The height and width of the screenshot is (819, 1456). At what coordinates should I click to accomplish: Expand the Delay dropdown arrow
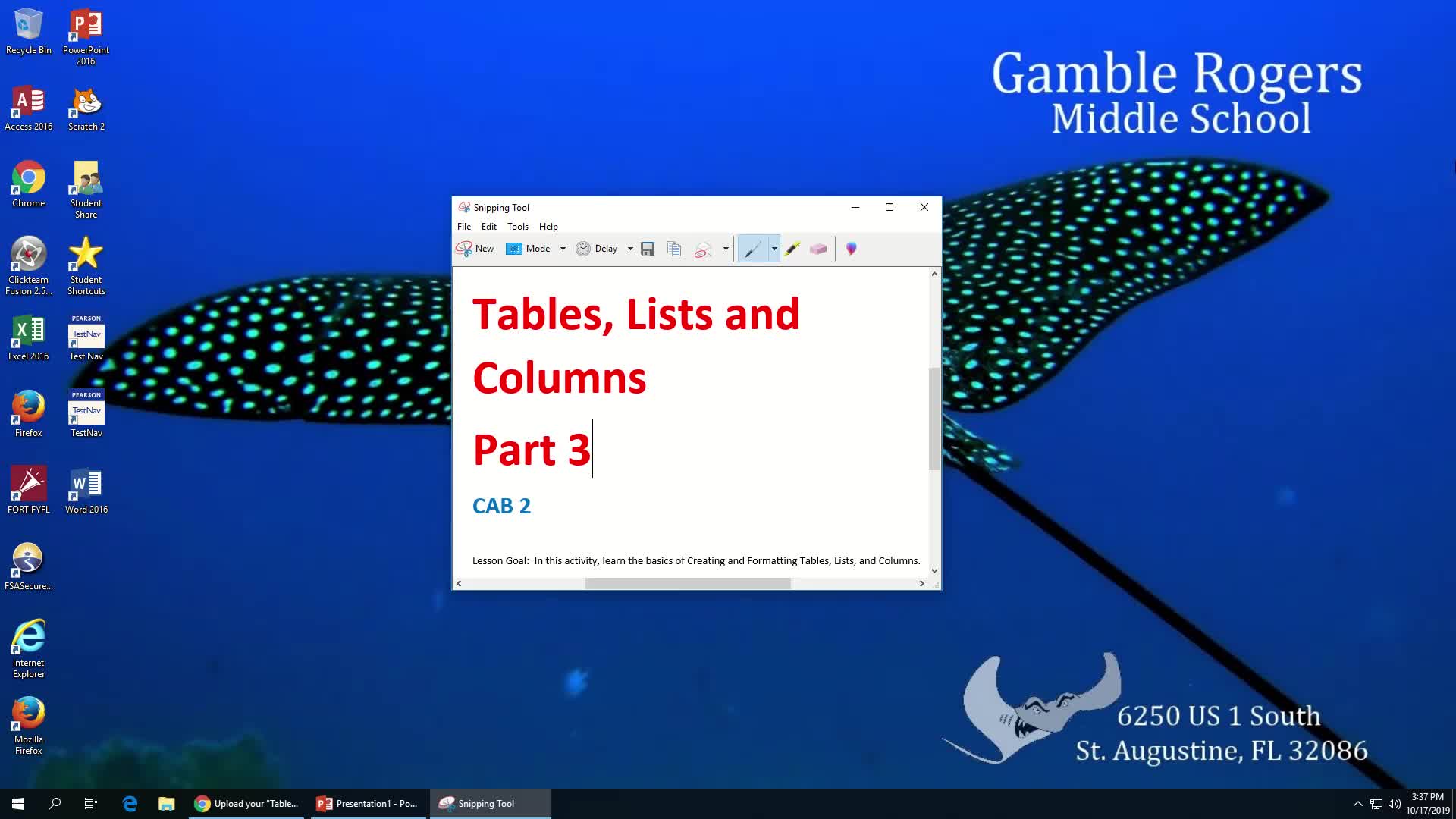(630, 249)
